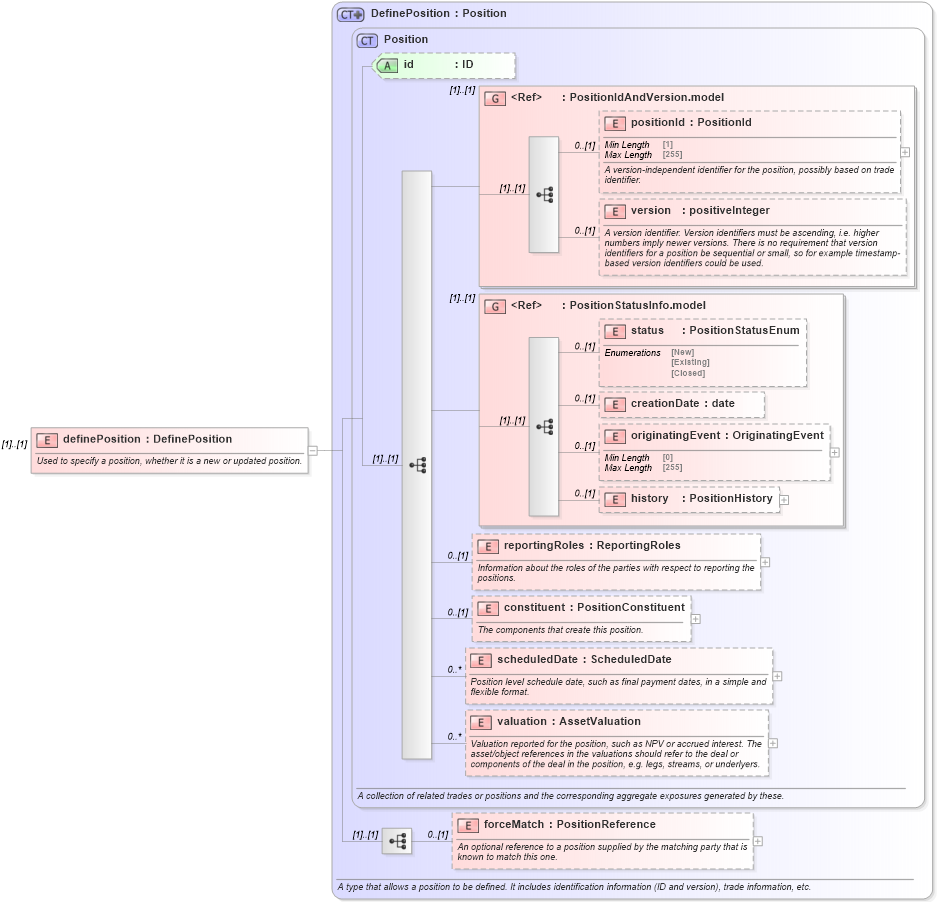Click the valuation element icon

pos(479,721)
